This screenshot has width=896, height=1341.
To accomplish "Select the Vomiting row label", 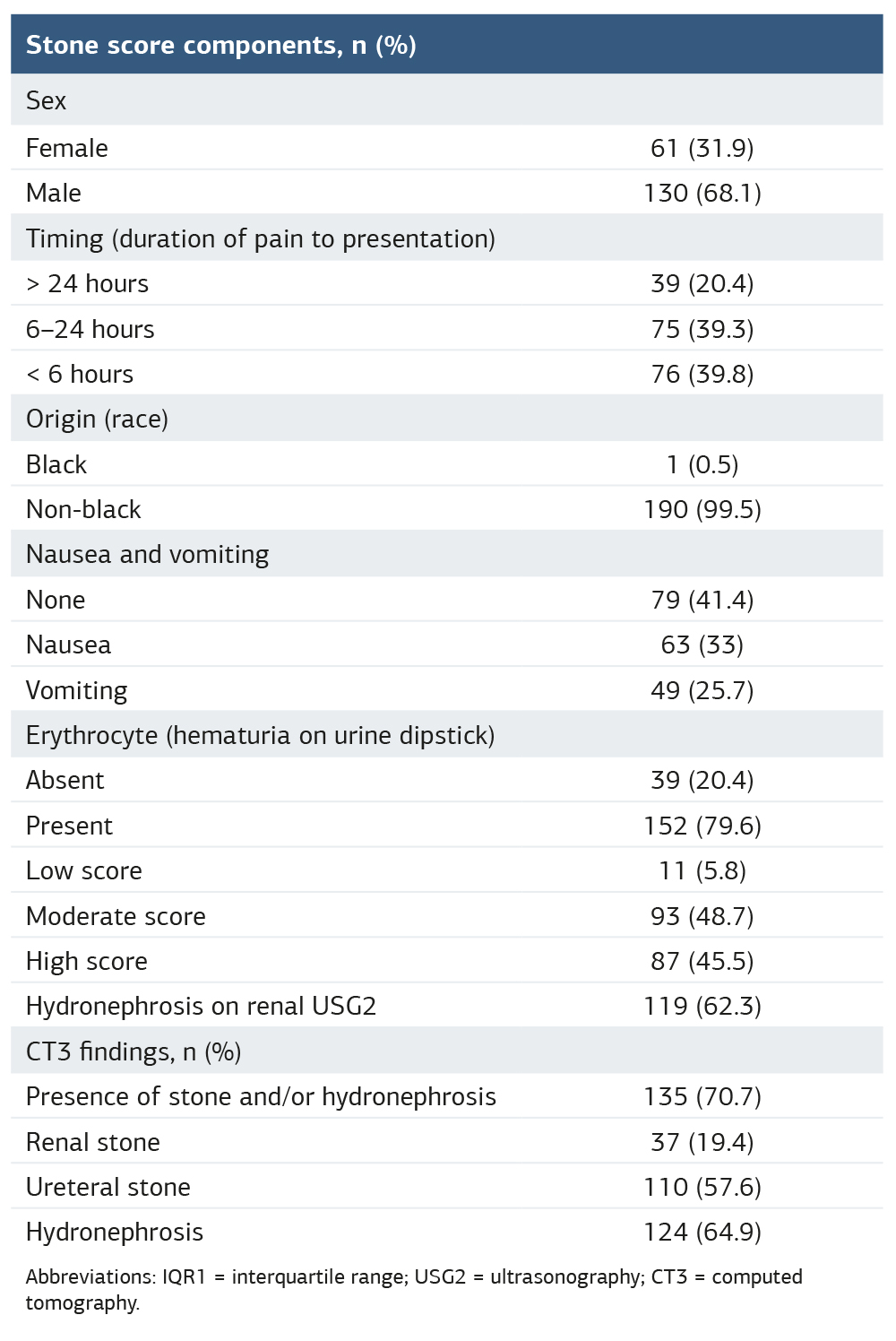I will click(x=76, y=690).
